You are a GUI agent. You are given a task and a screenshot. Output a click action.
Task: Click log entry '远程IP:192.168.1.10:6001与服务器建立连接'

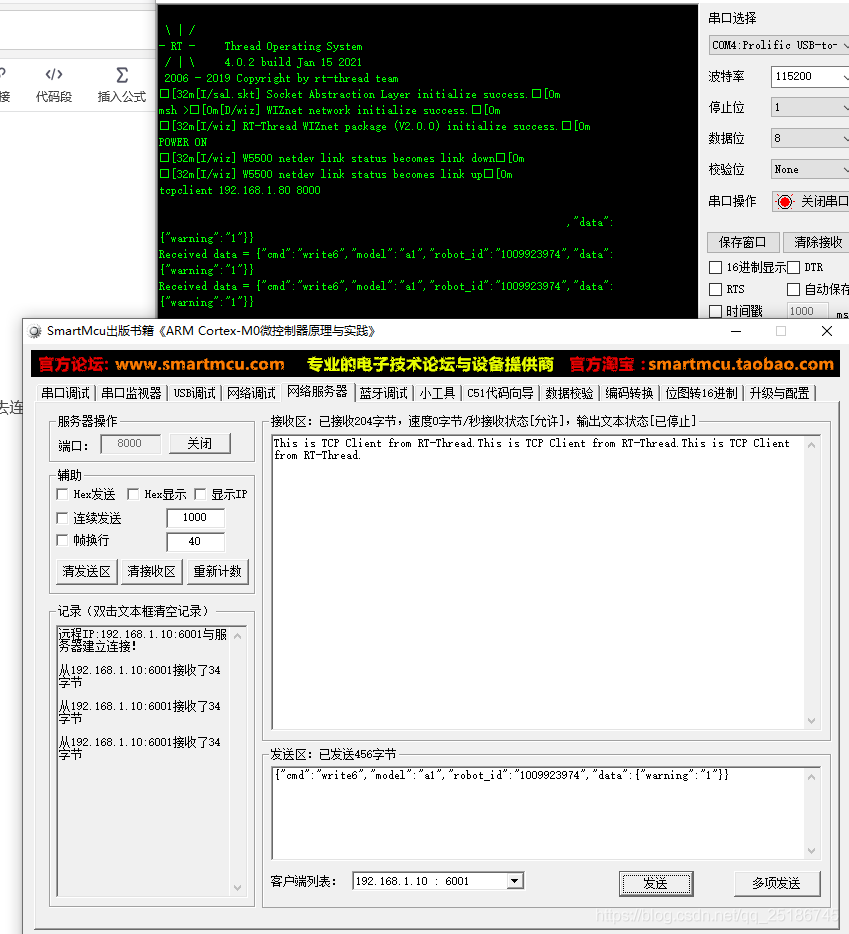point(143,640)
